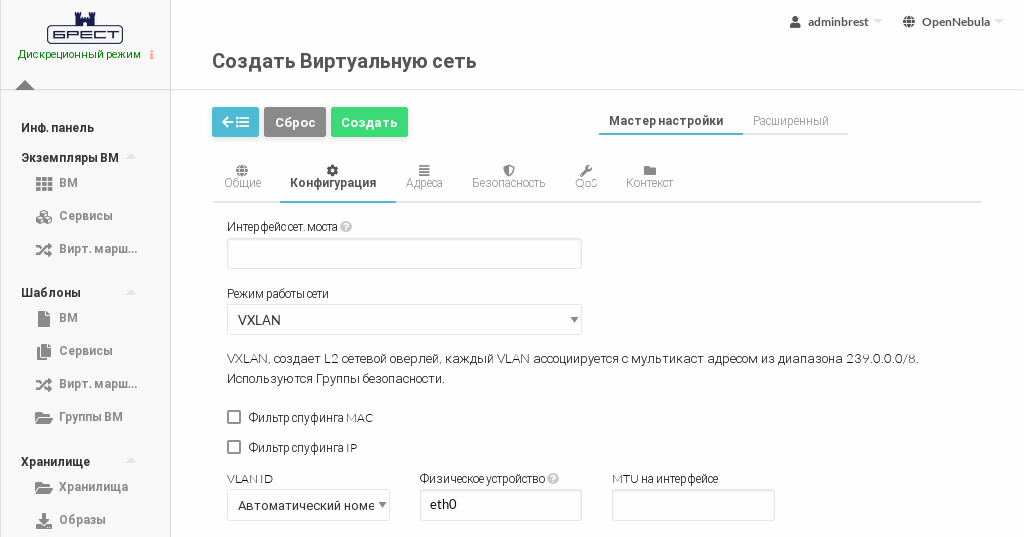
Task: Open the Режим работы сети VXLAN dropdown
Action: click(x=404, y=320)
